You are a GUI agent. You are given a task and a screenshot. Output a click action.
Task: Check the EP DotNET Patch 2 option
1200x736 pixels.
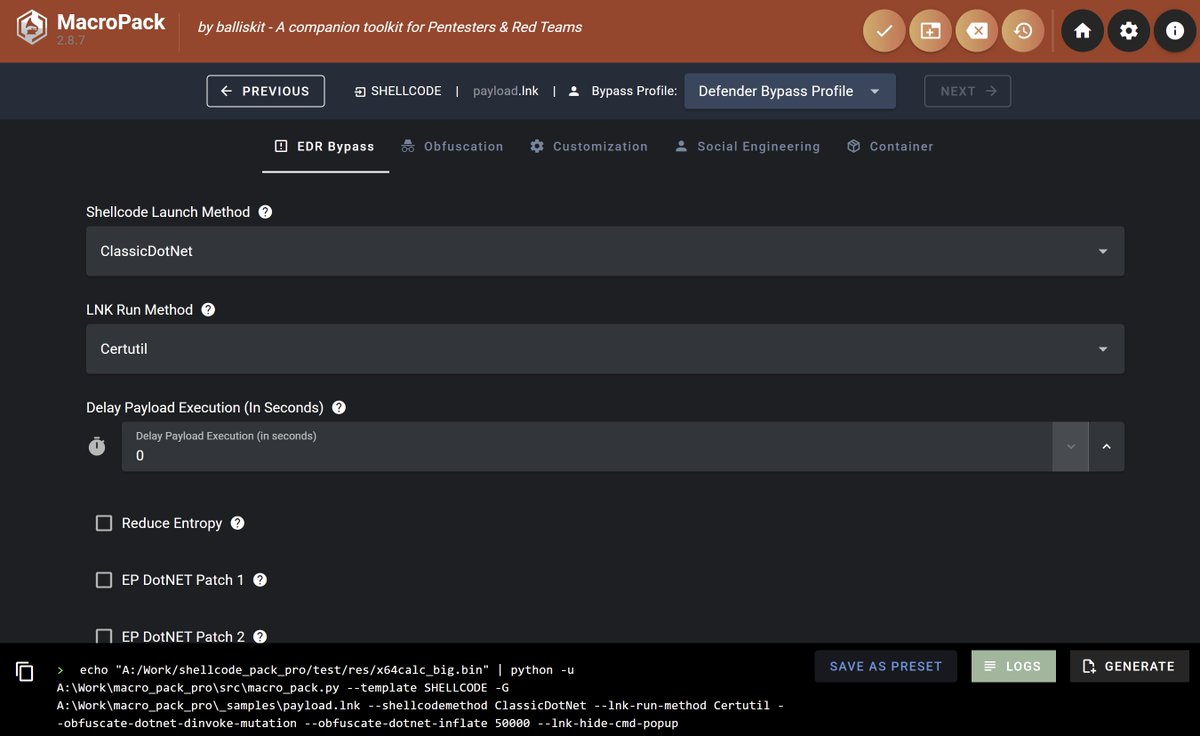coord(104,637)
